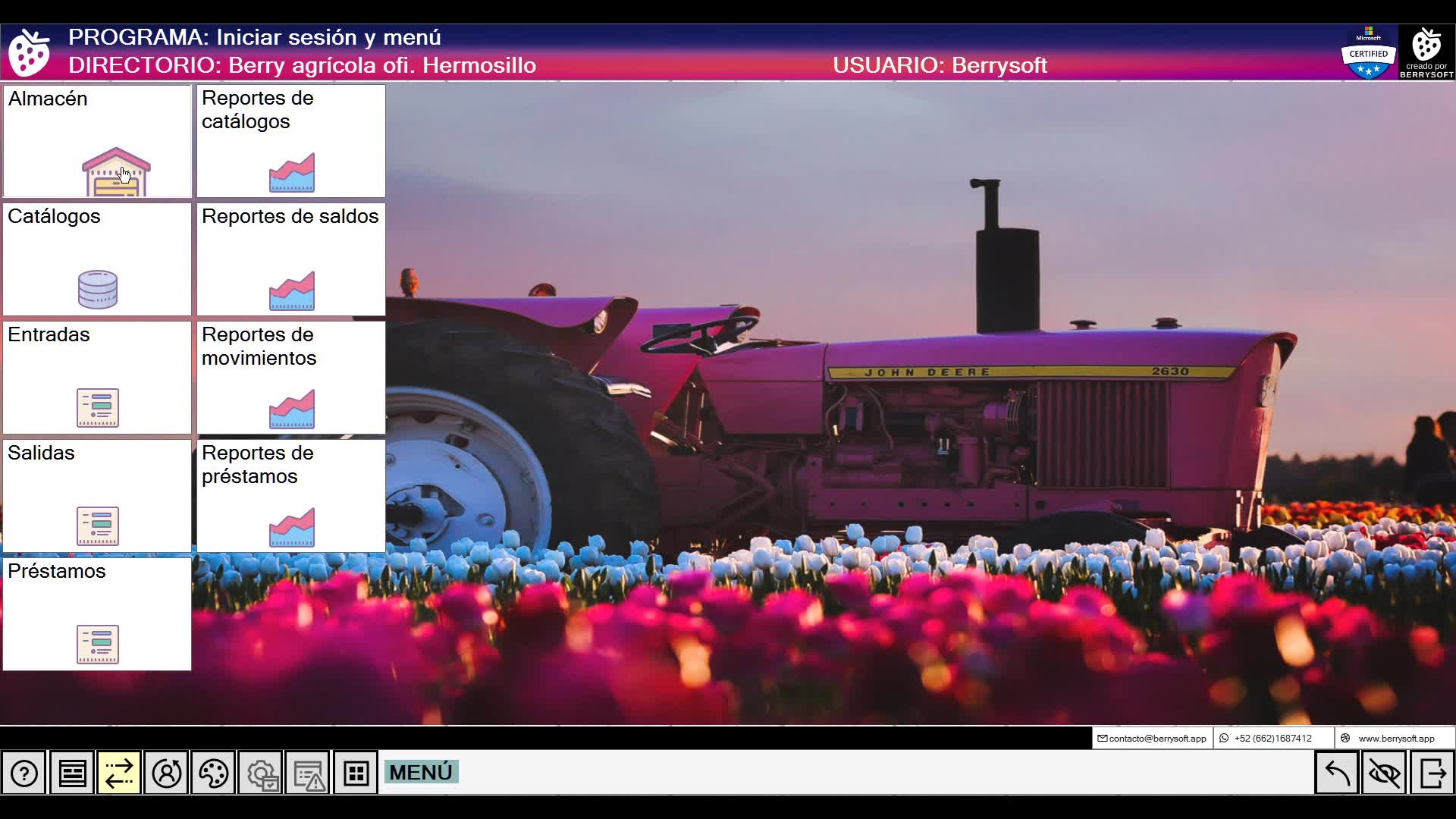Click the back arrow icon
The width and height of the screenshot is (1456, 819).
[x=1337, y=773]
